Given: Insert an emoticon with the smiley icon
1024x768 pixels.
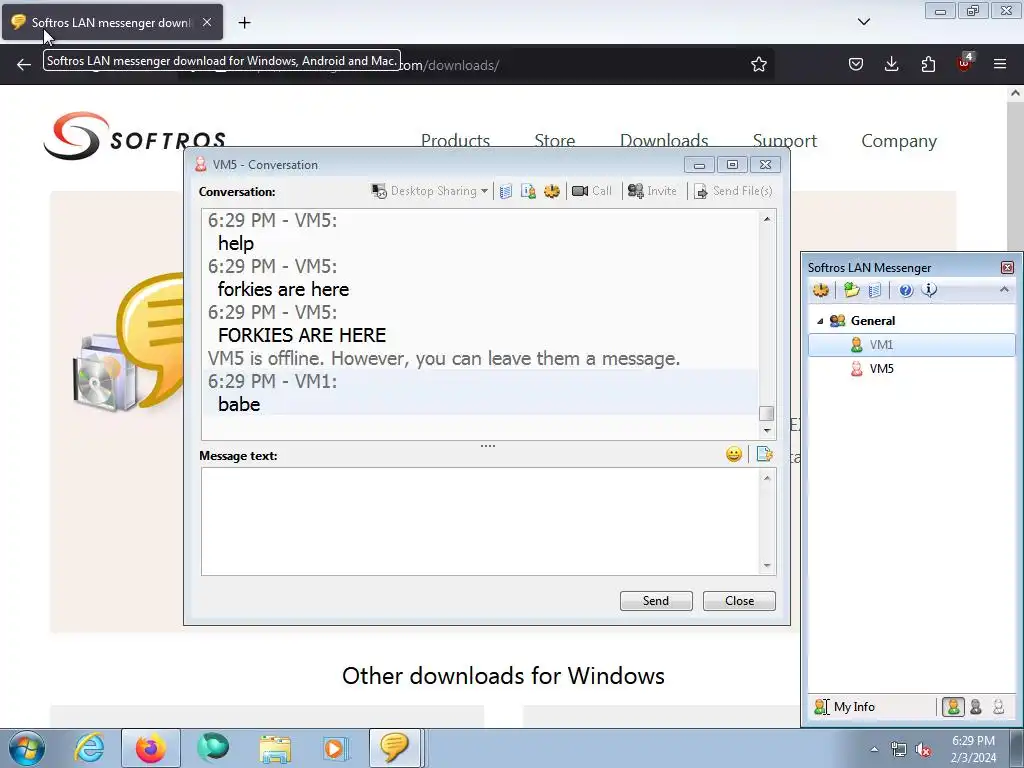Looking at the screenshot, I should 734,454.
